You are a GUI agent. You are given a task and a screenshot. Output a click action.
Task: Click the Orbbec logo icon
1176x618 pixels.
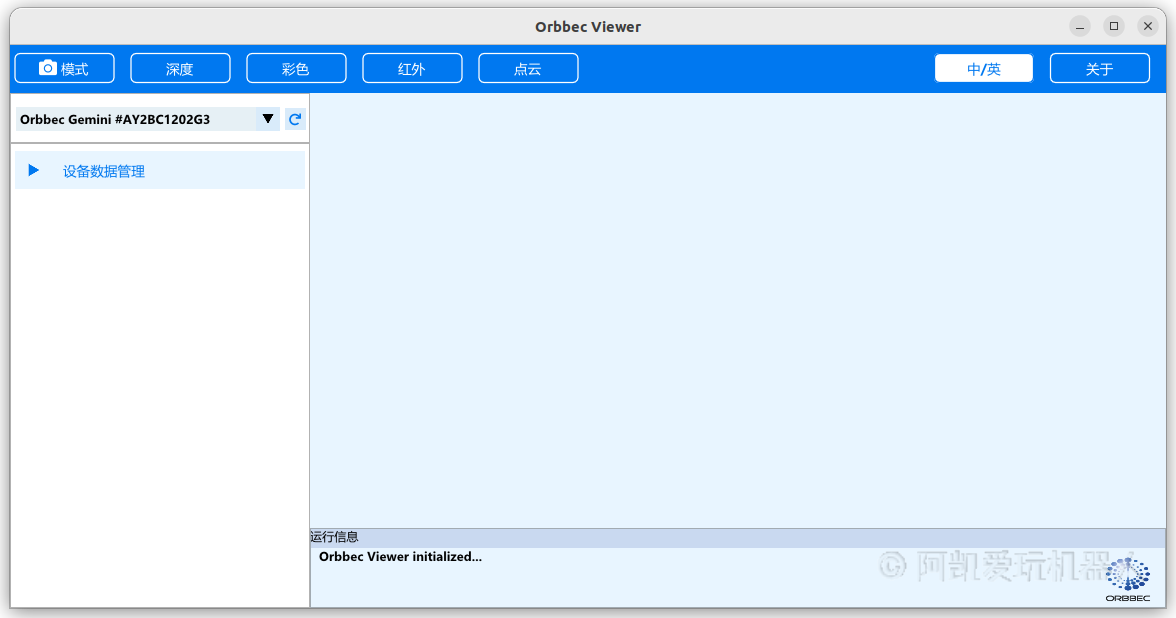(x=1127, y=579)
